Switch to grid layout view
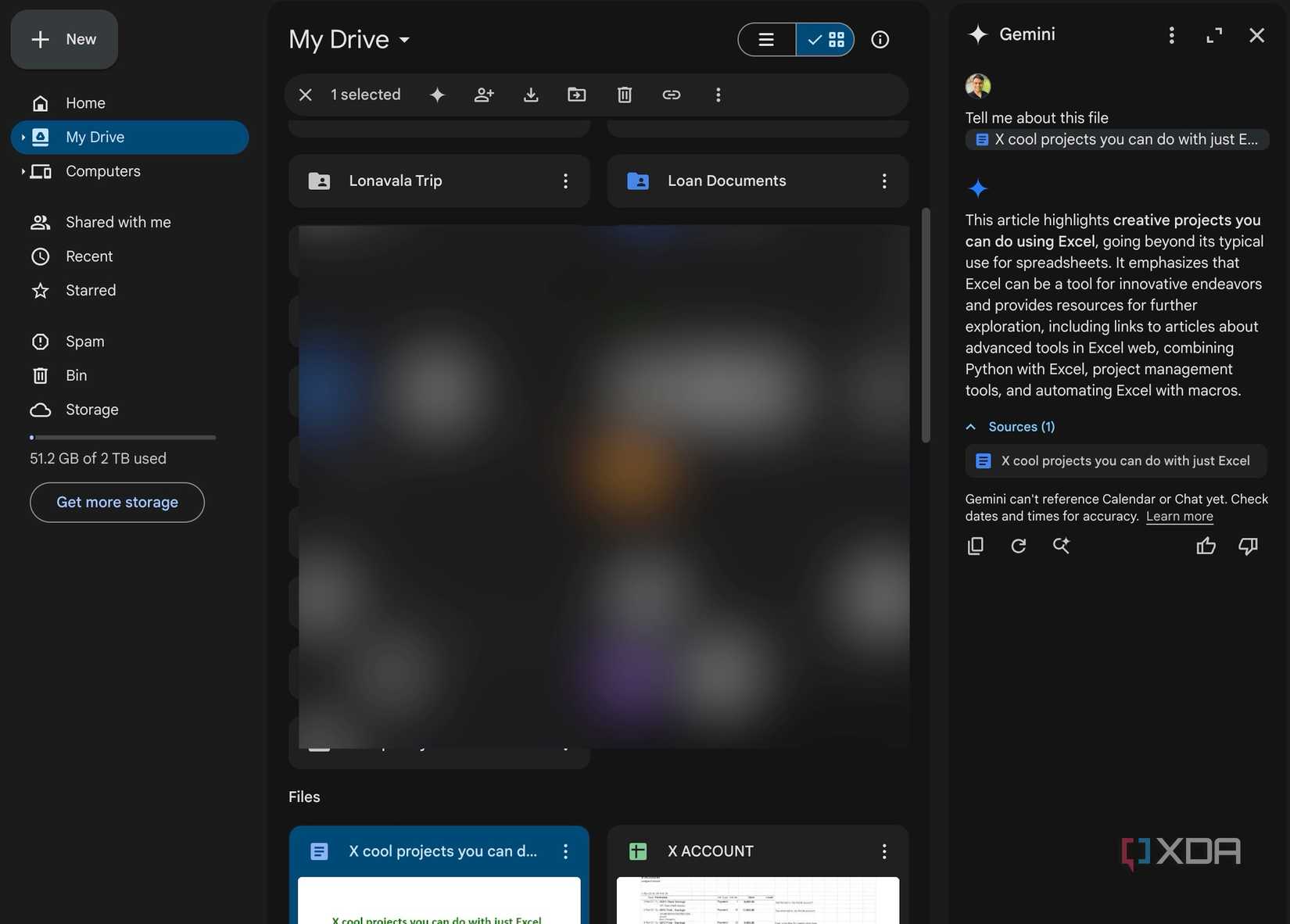1290x924 pixels. pyautogui.click(x=826, y=40)
